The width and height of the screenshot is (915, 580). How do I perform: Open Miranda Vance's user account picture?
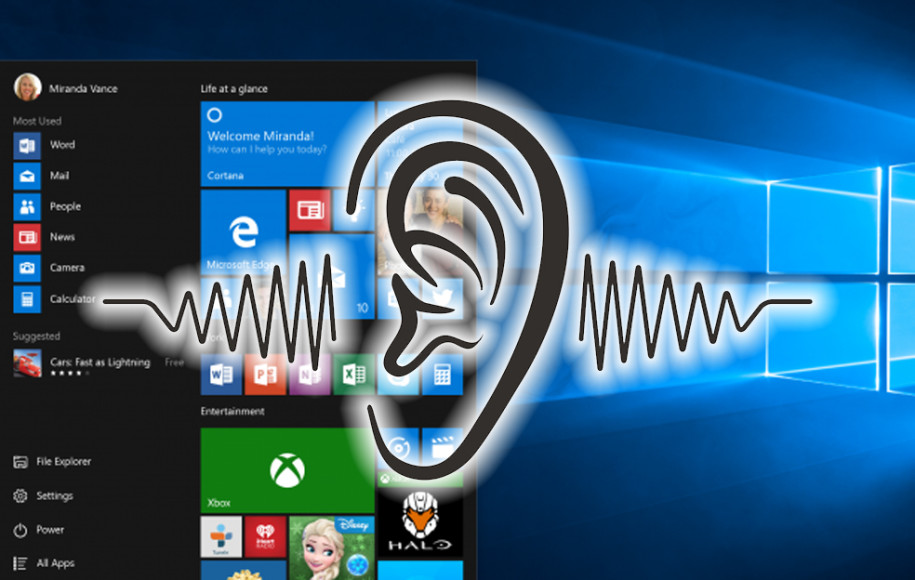[27, 88]
